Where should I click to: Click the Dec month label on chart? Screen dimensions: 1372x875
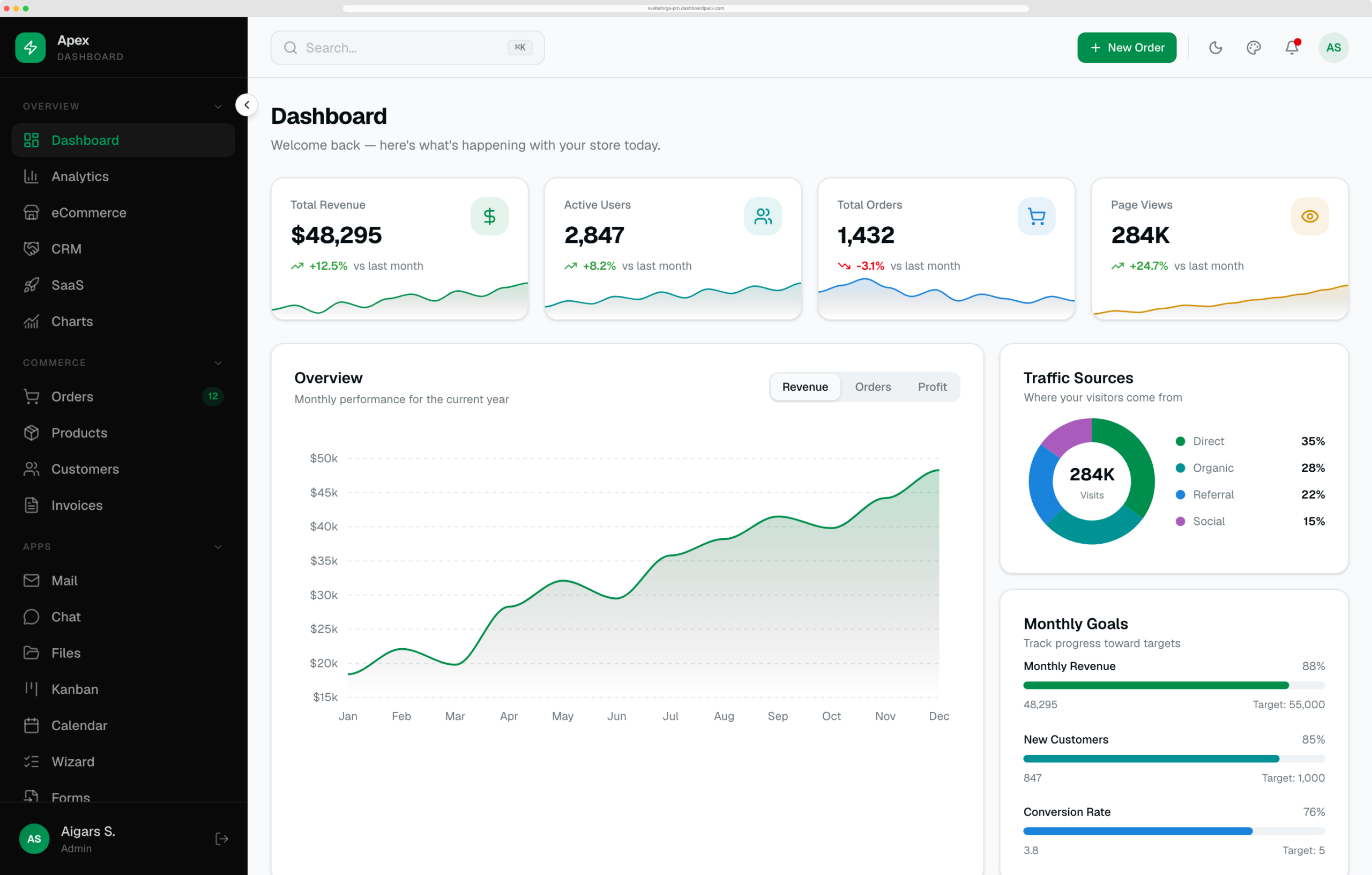click(938, 716)
